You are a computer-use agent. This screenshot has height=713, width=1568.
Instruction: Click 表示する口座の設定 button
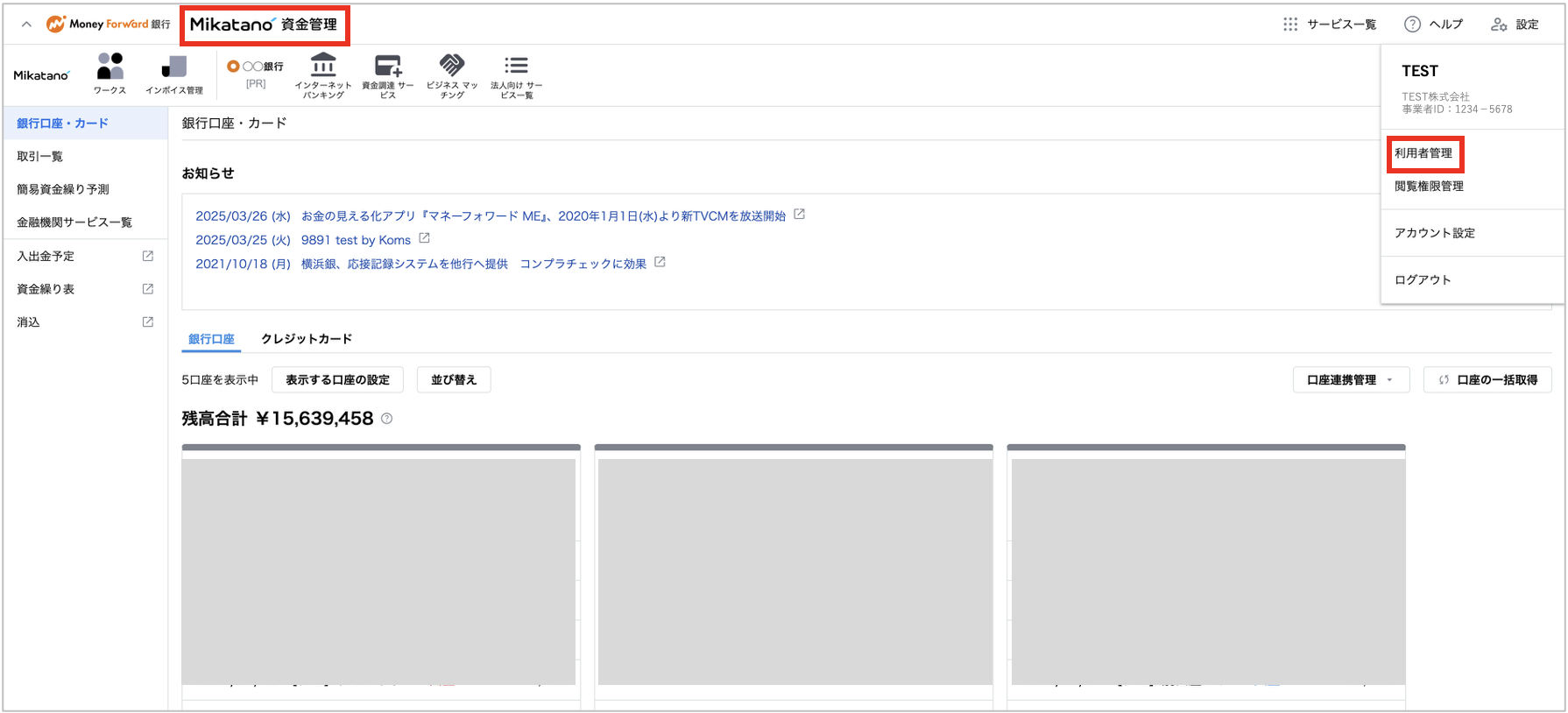(337, 380)
